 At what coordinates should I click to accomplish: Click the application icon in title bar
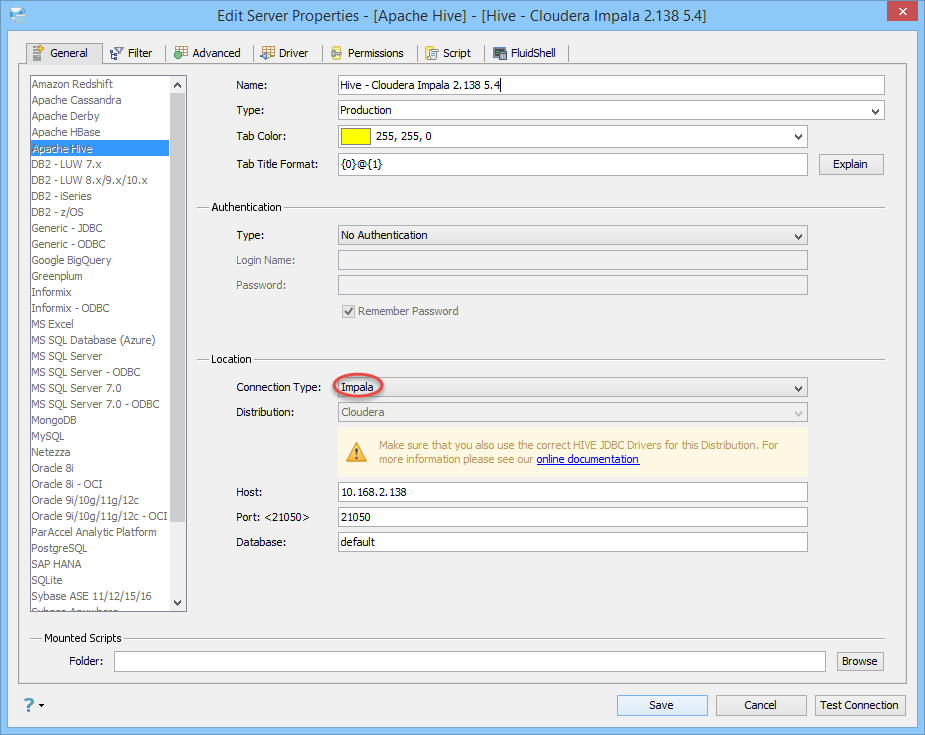(18, 15)
